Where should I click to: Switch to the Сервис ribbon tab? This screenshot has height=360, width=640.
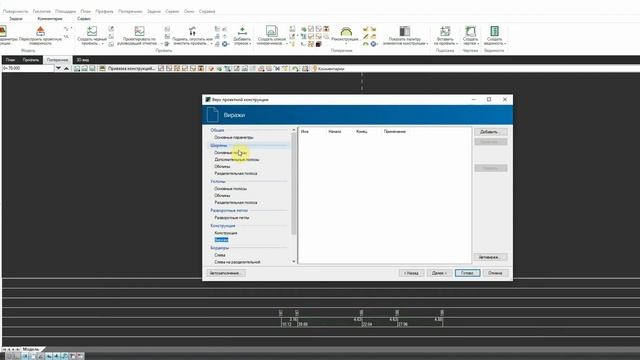[x=84, y=19]
